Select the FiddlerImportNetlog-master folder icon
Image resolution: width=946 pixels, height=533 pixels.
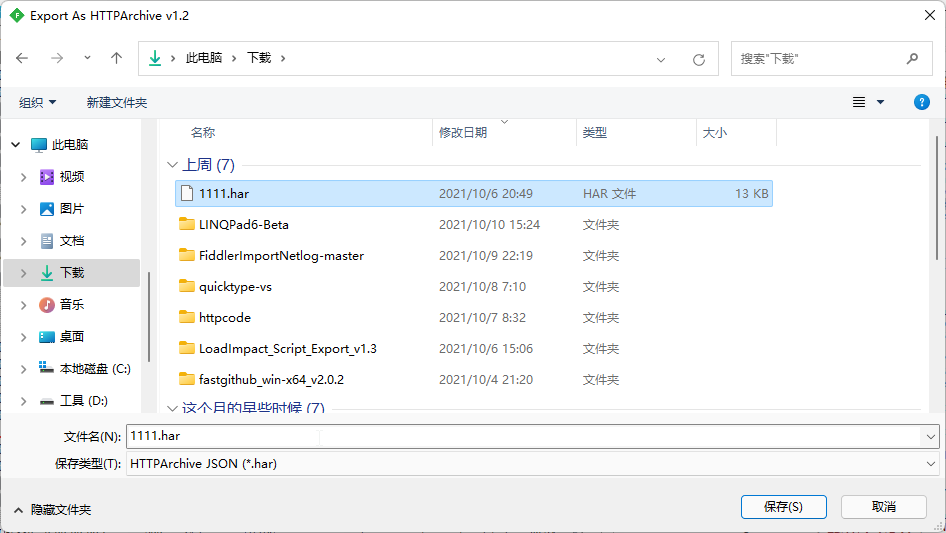(187, 255)
